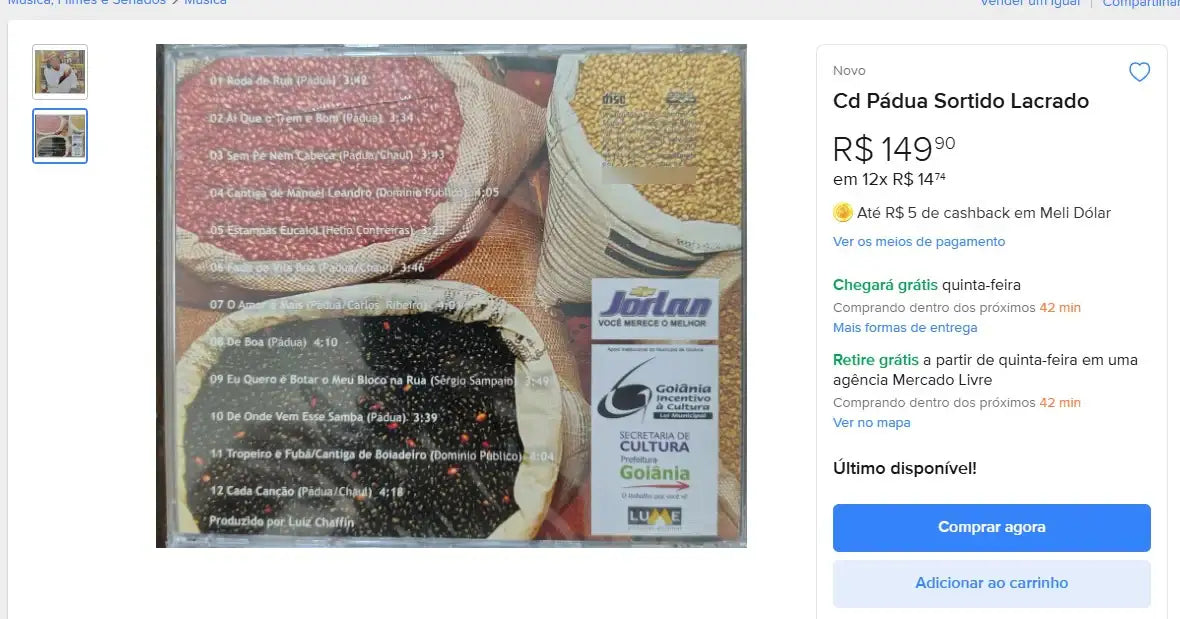Click the Comprar agora button
Viewport: 1180px width, 619px height.
(x=991, y=527)
